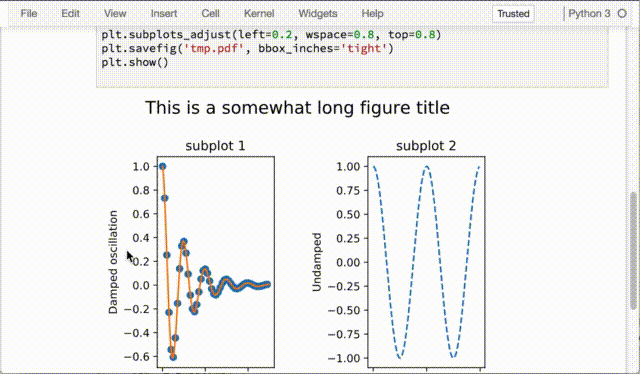Open the View menu
640x374 pixels.
(x=115, y=13)
